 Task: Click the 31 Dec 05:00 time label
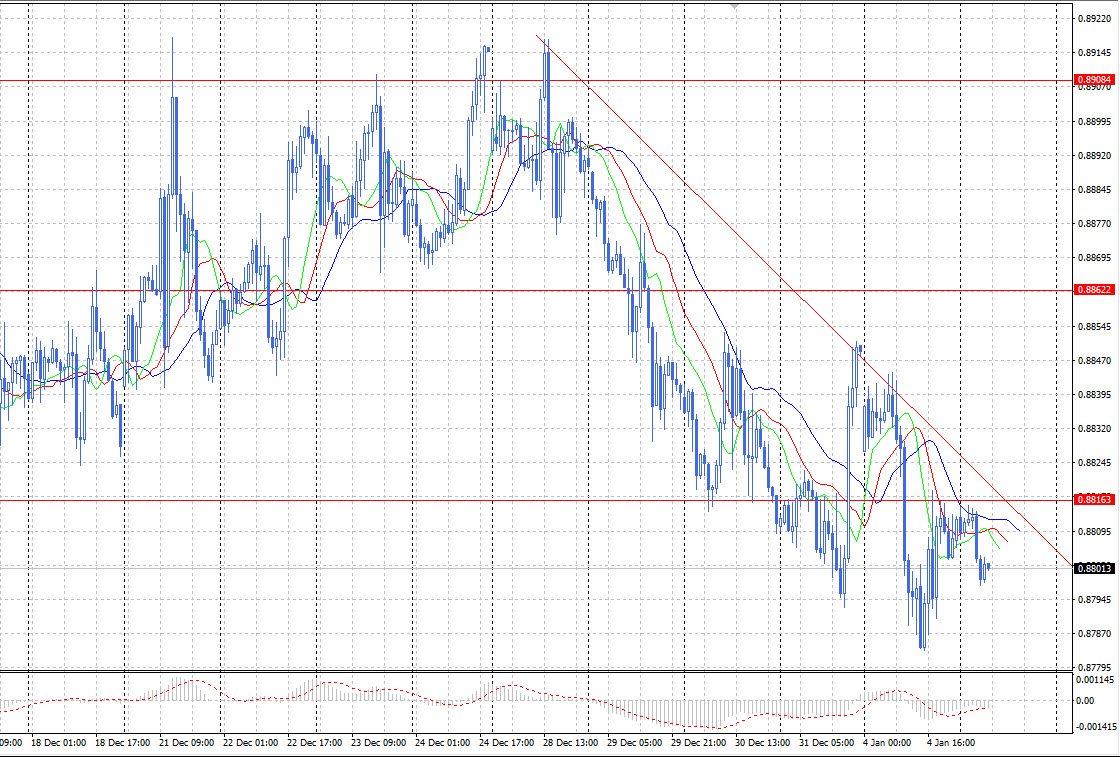pos(826,743)
